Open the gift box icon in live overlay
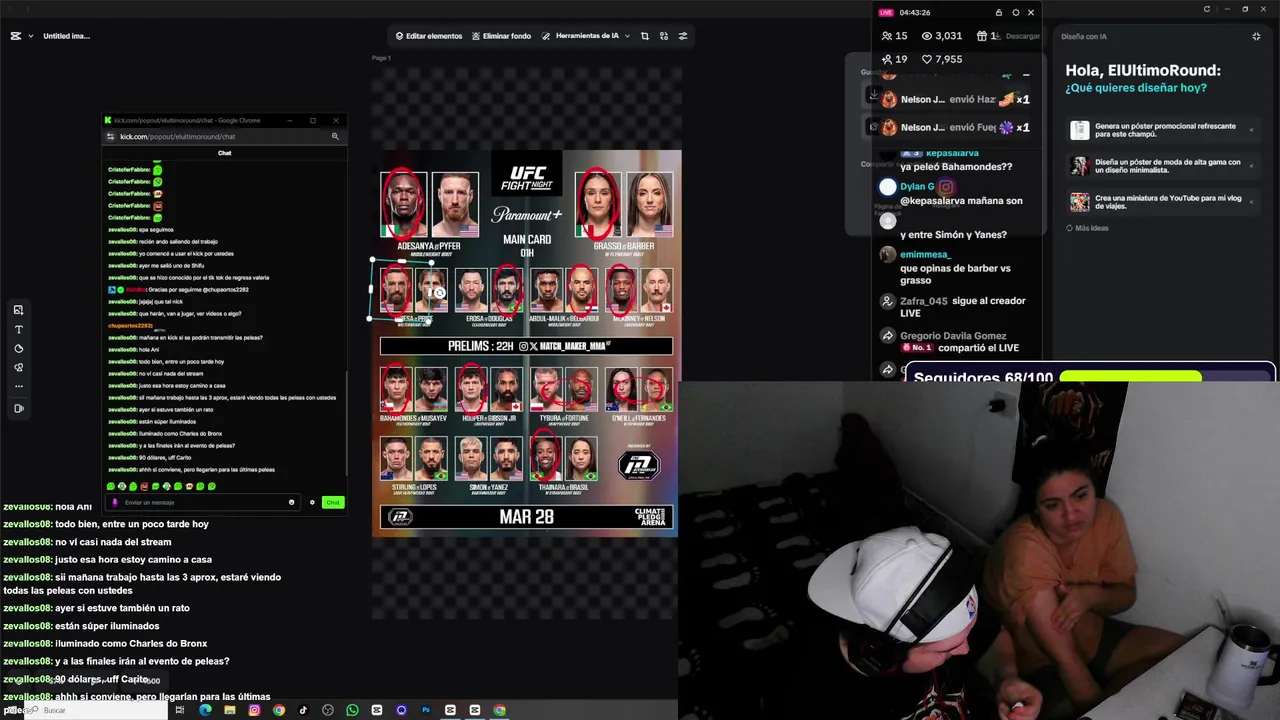Image resolution: width=1280 pixels, height=720 pixels. coord(982,36)
